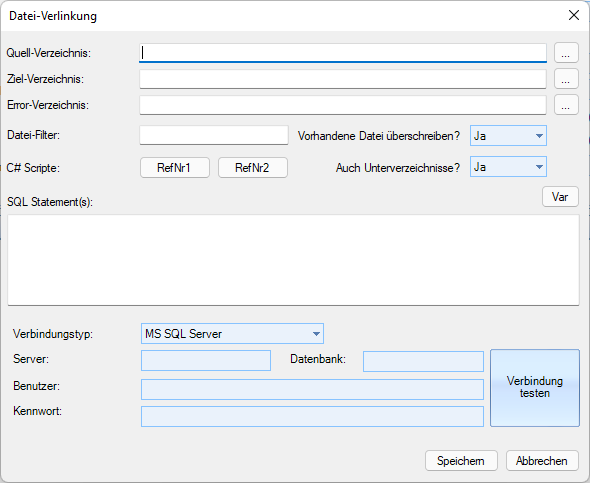Image resolution: width=590 pixels, height=483 pixels.
Task: Select the Datenbank input field
Action: coord(423,361)
